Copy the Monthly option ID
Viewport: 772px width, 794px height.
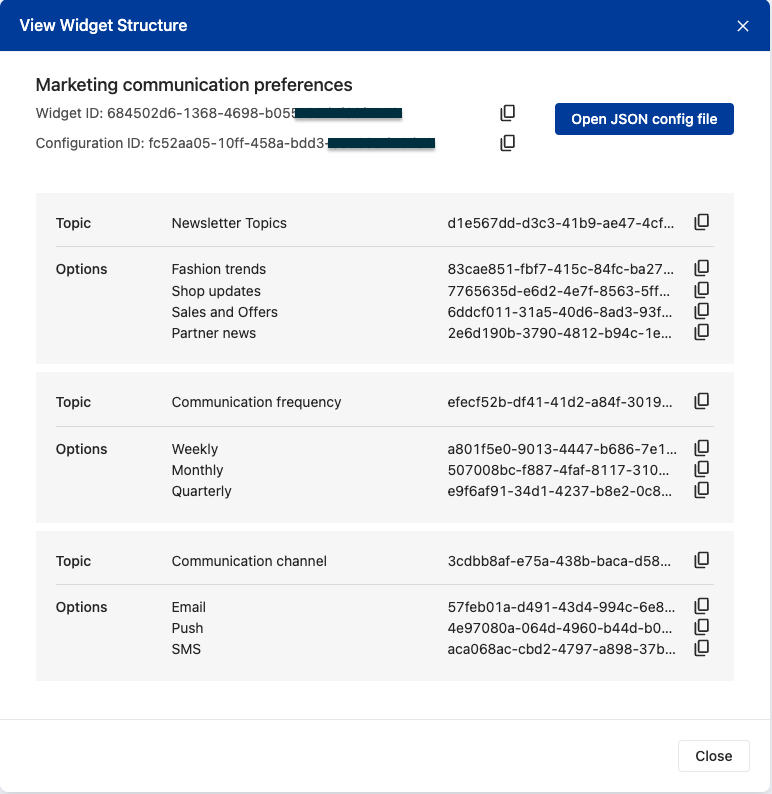[x=702, y=469]
